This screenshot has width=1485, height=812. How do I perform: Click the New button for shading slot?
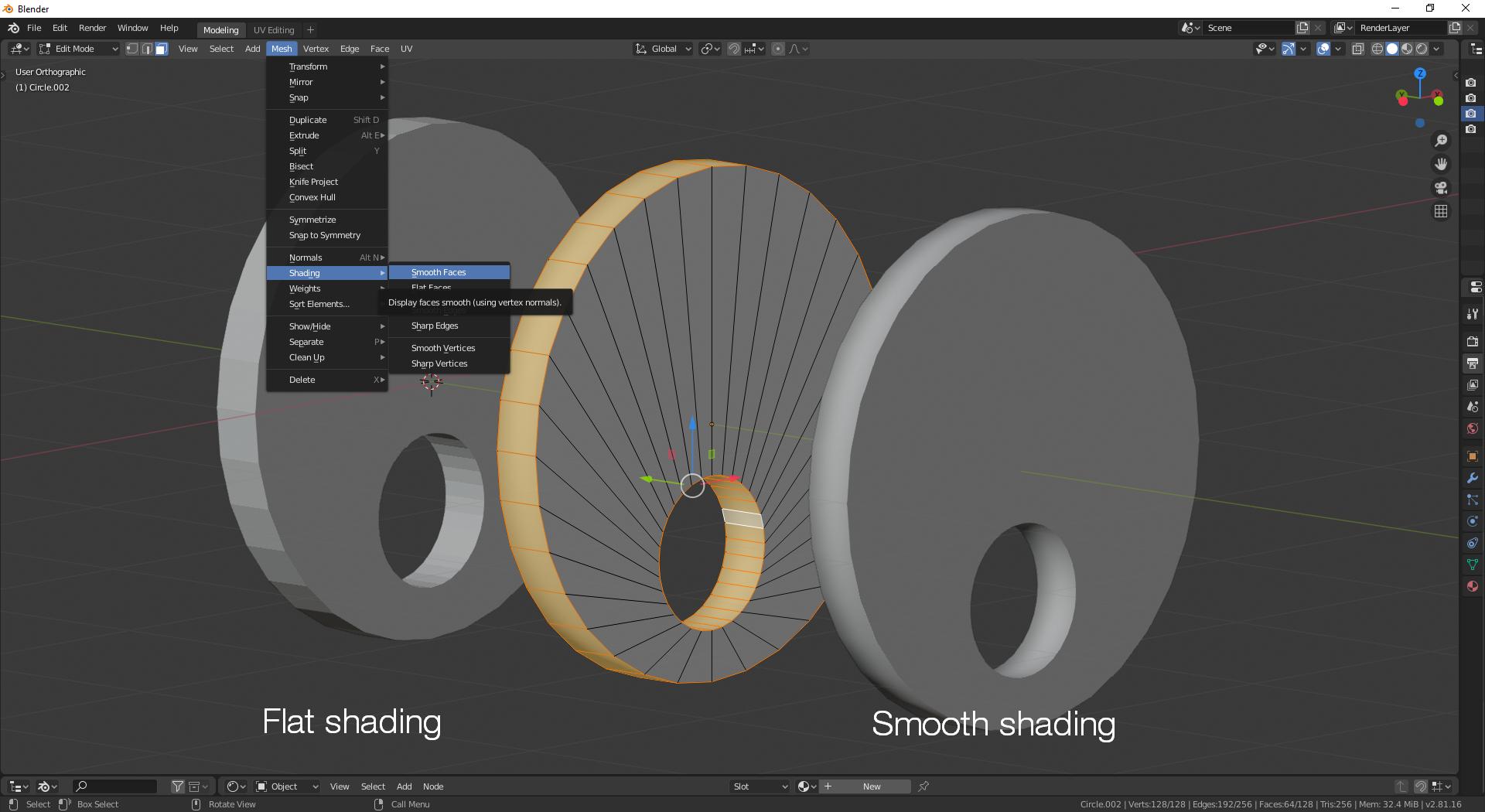click(x=871, y=786)
